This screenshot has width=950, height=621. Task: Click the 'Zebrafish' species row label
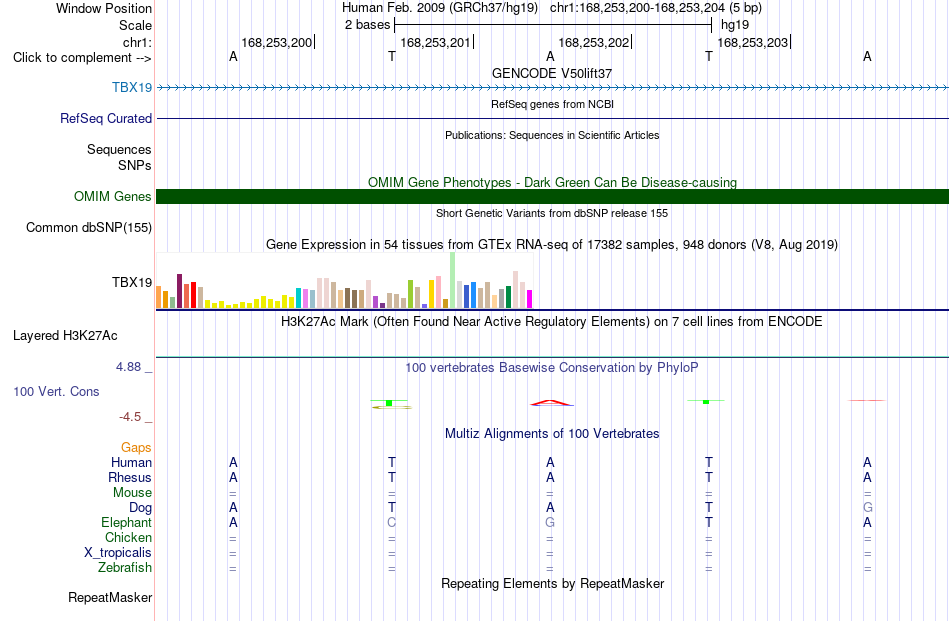click(x=125, y=568)
